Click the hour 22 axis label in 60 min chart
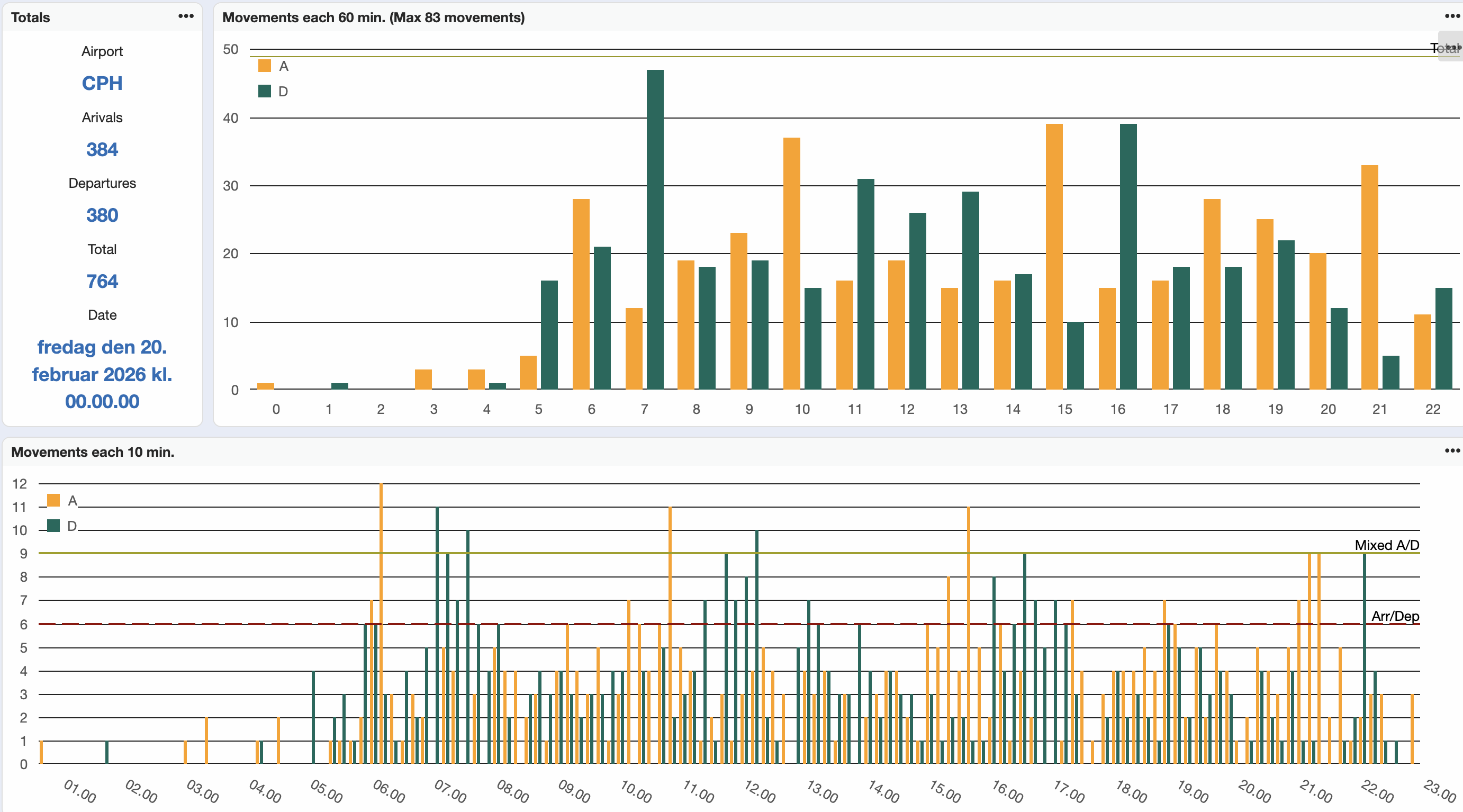This screenshot has width=1463, height=812. pos(1433,409)
